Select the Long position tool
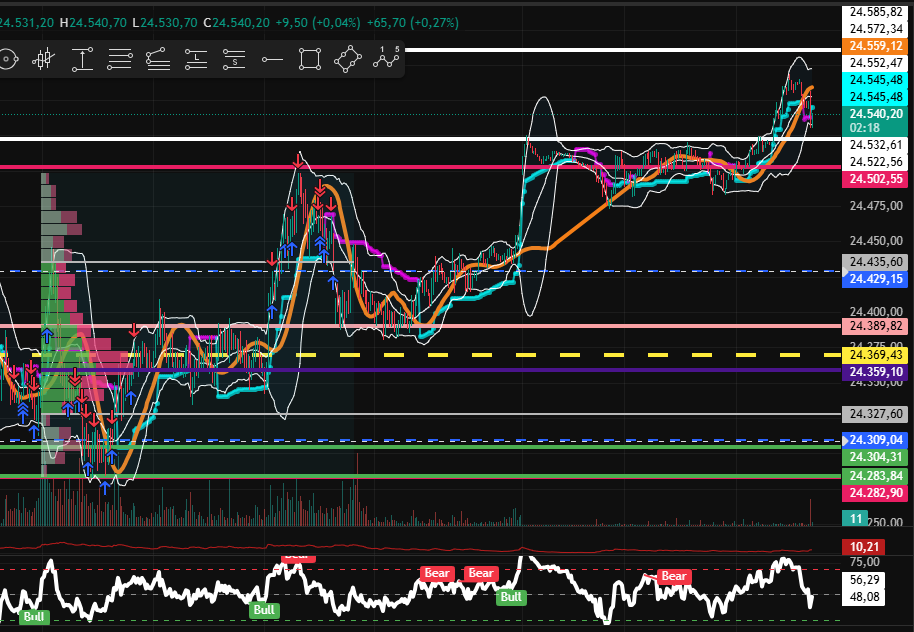Screen dimensions: 914x632 tap(196, 60)
